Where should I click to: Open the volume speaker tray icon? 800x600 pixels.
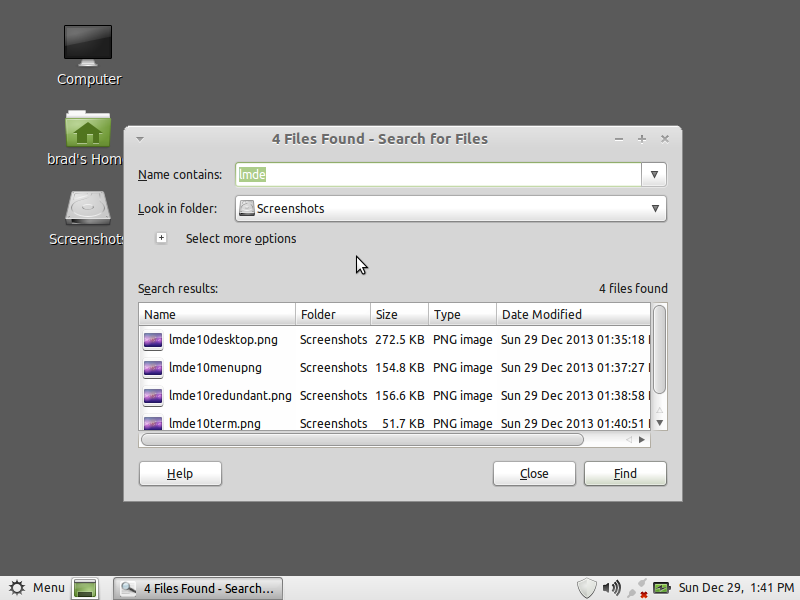(x=612, y=588)
